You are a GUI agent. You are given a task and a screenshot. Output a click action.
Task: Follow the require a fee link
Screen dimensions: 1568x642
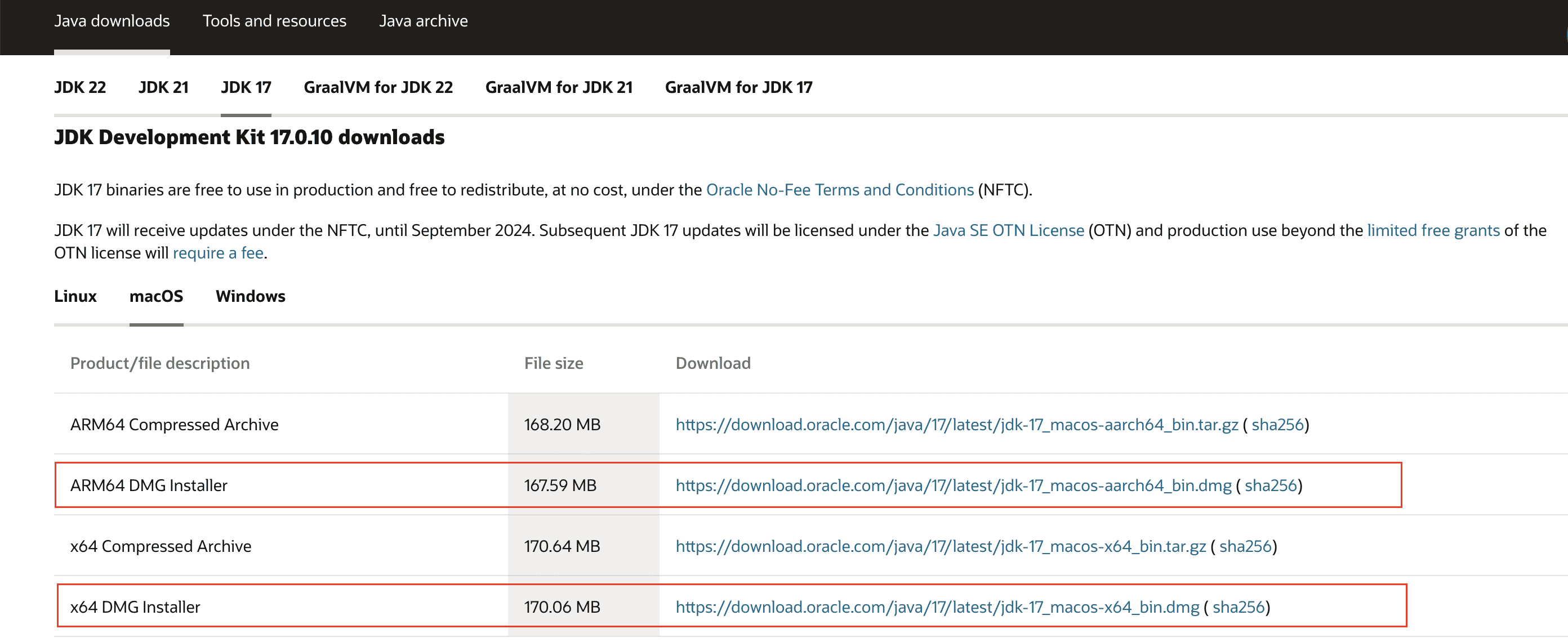[218, 253]
